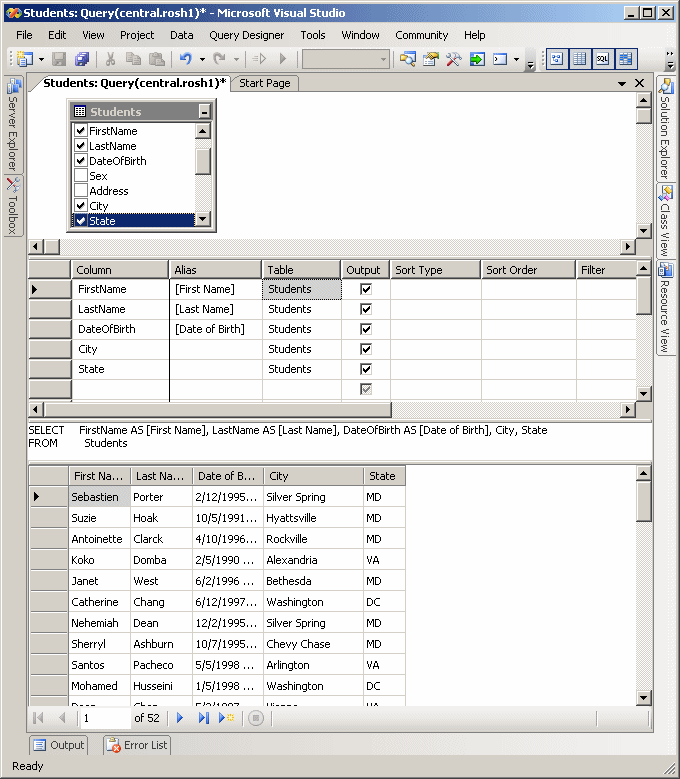This screenshot has width=680, height=779.
Task: Click the Cut scissors icon
Action: pos(110,59)
